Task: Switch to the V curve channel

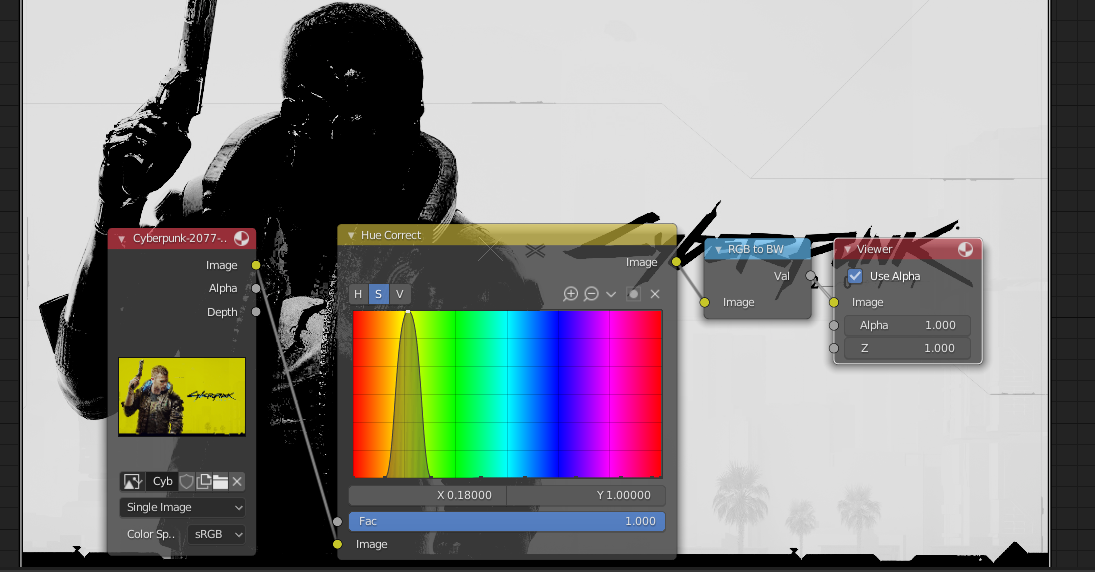Action: [x=399, y=294]
